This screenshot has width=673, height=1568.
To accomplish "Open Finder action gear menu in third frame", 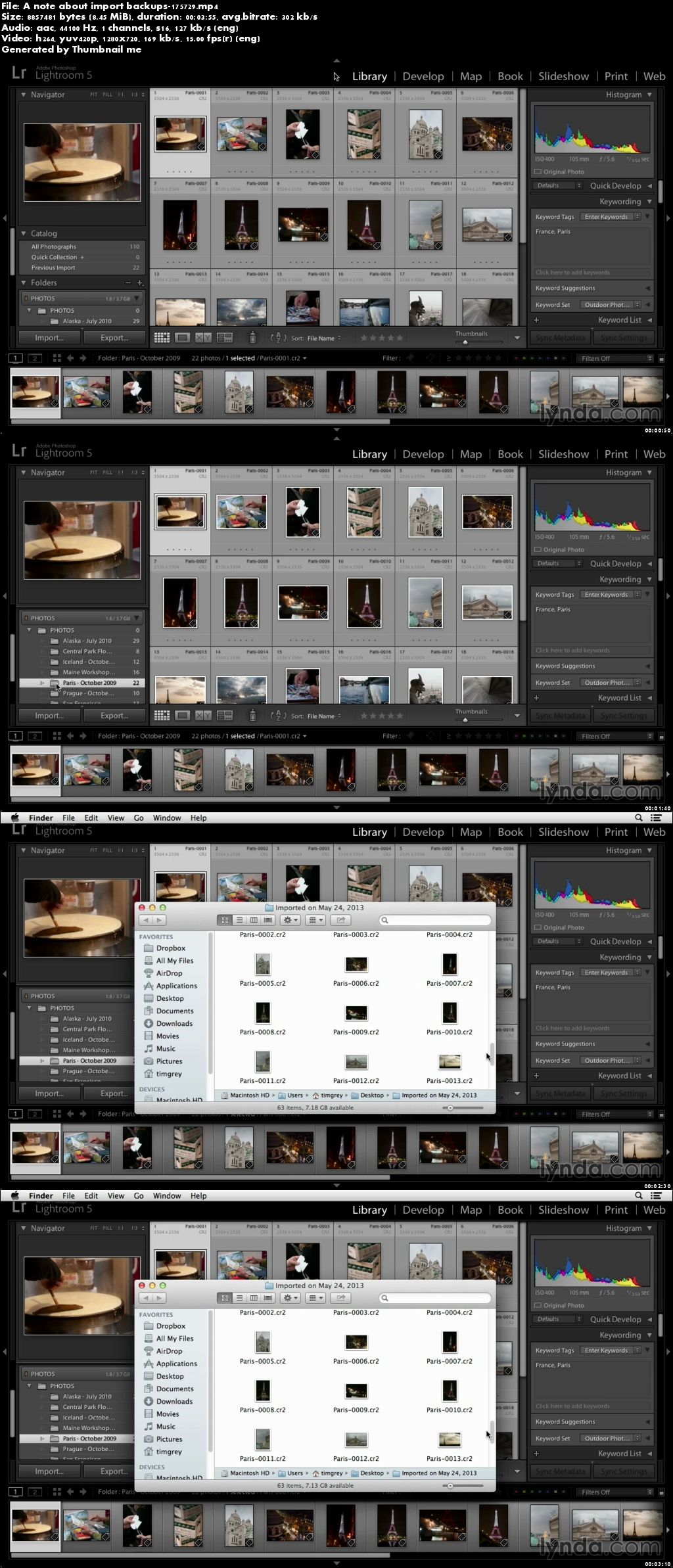I will point(290,920).
